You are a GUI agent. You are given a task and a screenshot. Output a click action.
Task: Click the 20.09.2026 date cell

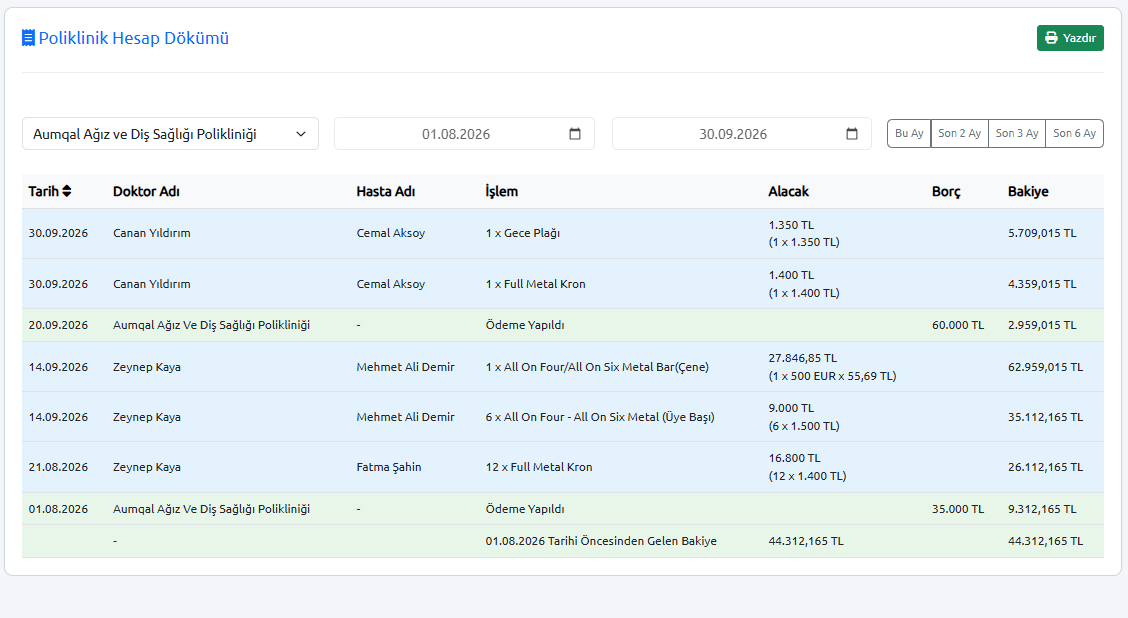[x=58, y=325]
